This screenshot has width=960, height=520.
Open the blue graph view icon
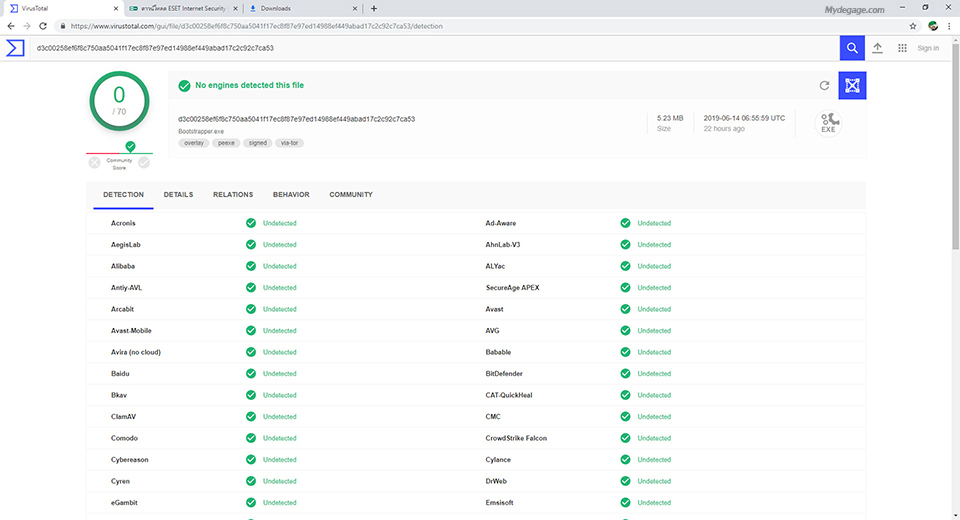tap(852, 86)
